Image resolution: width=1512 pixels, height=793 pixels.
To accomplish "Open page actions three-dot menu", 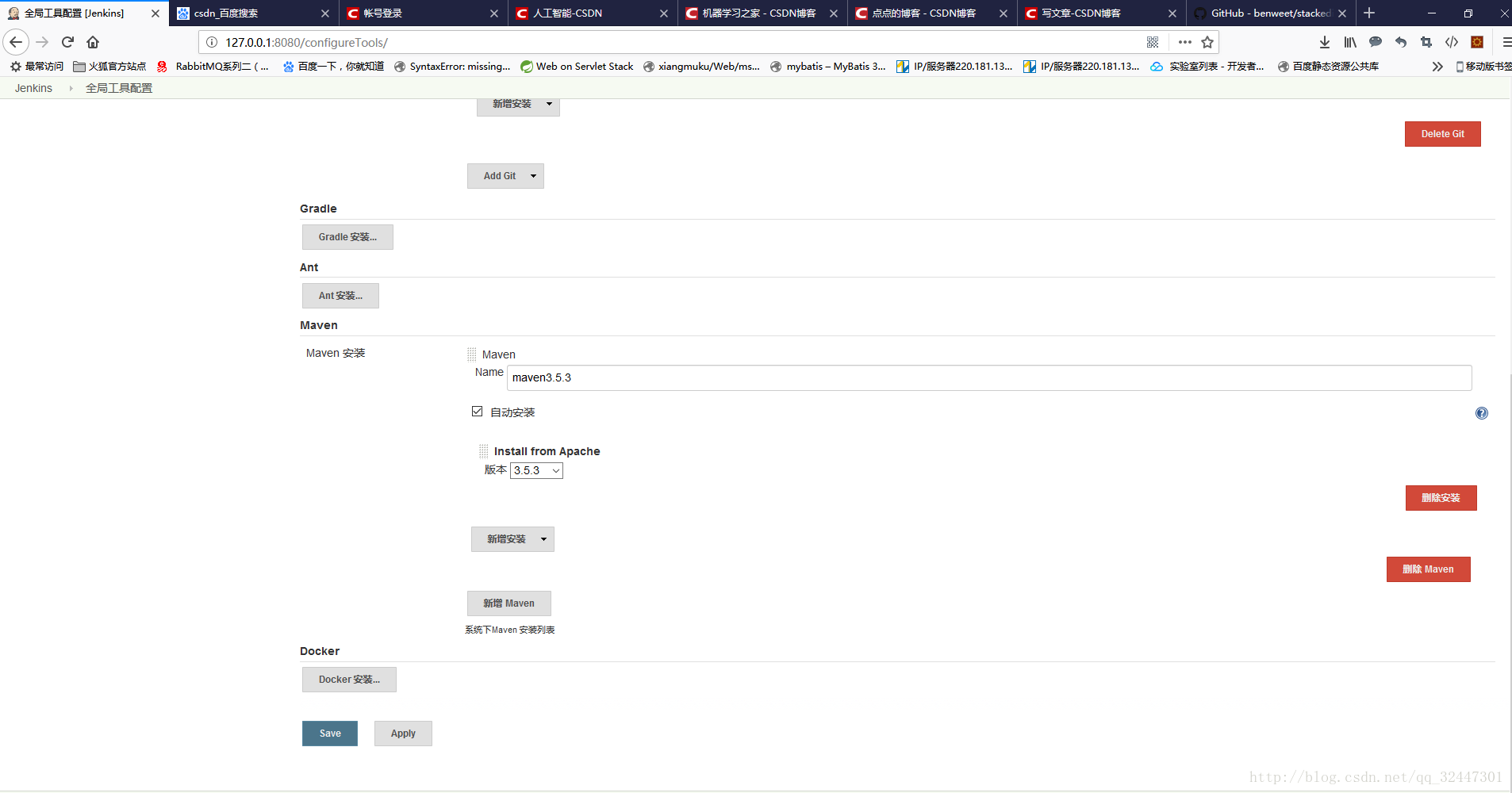I will (1185, 42).
